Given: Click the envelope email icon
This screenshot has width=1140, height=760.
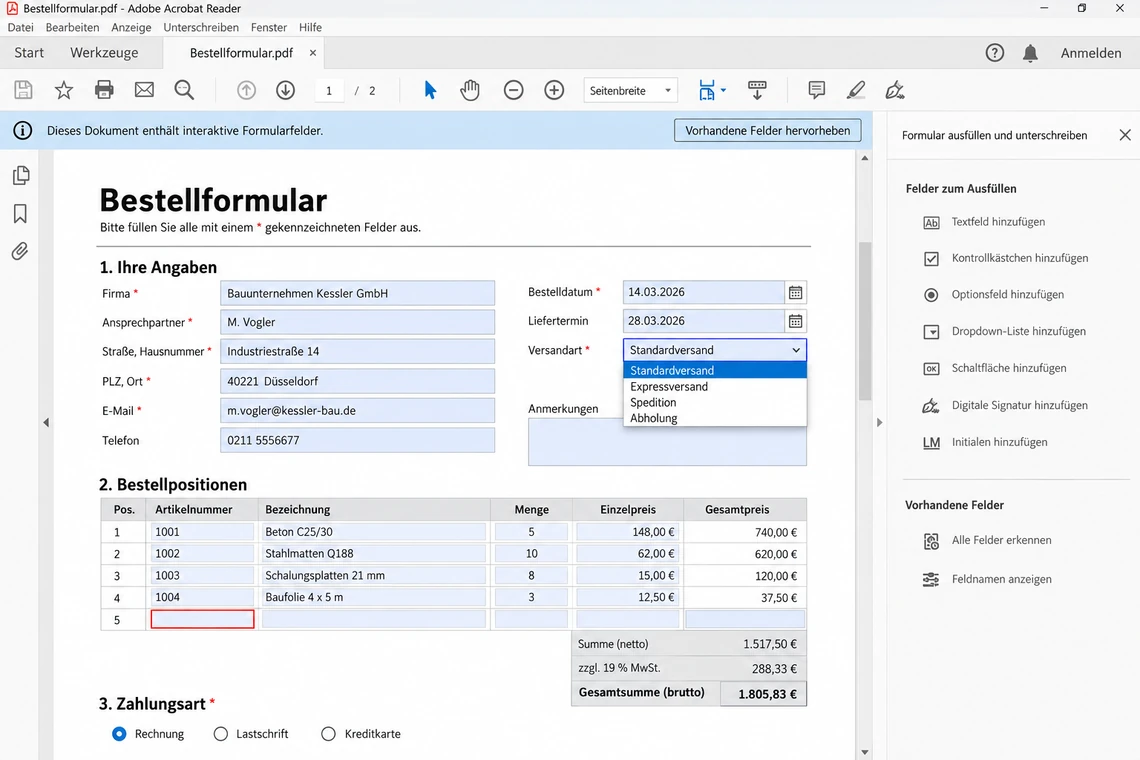Looking at the screenshot, I should coord(145,90).
